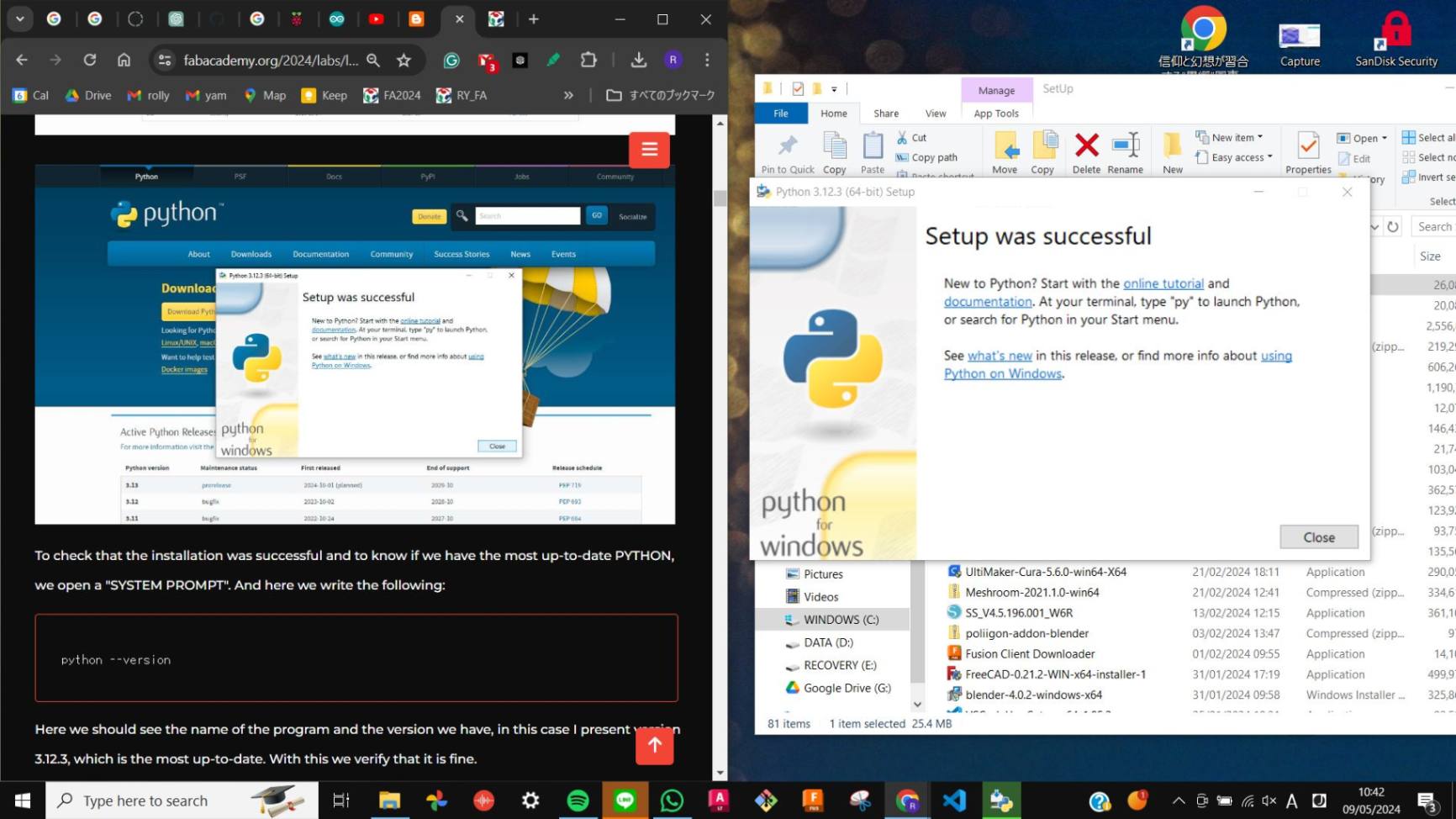Click the Python installation screenshot on webpage
The image size is (1456, 819).
click(355, 345)
